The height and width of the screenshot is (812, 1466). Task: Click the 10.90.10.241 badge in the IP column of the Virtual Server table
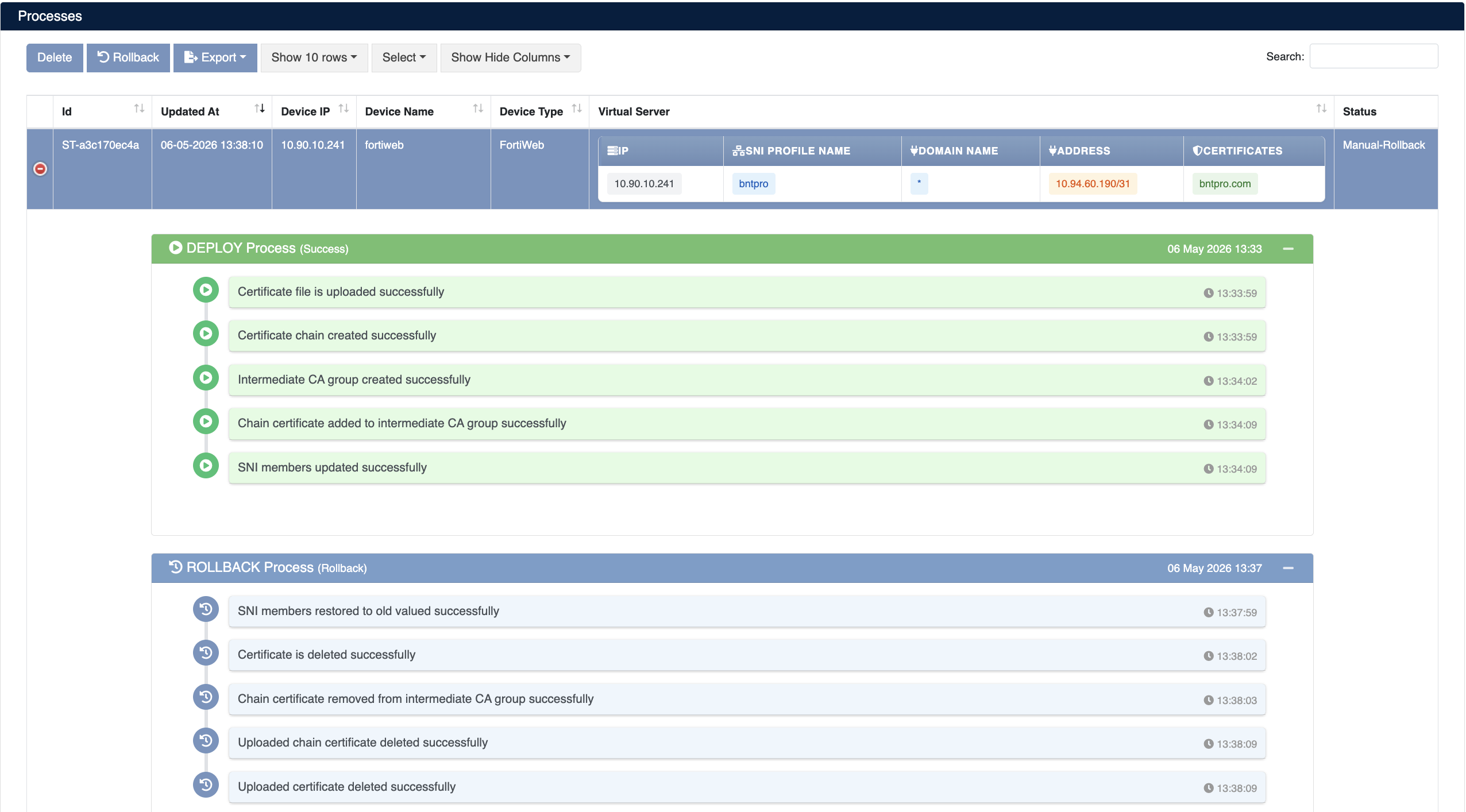coord(644,184)
